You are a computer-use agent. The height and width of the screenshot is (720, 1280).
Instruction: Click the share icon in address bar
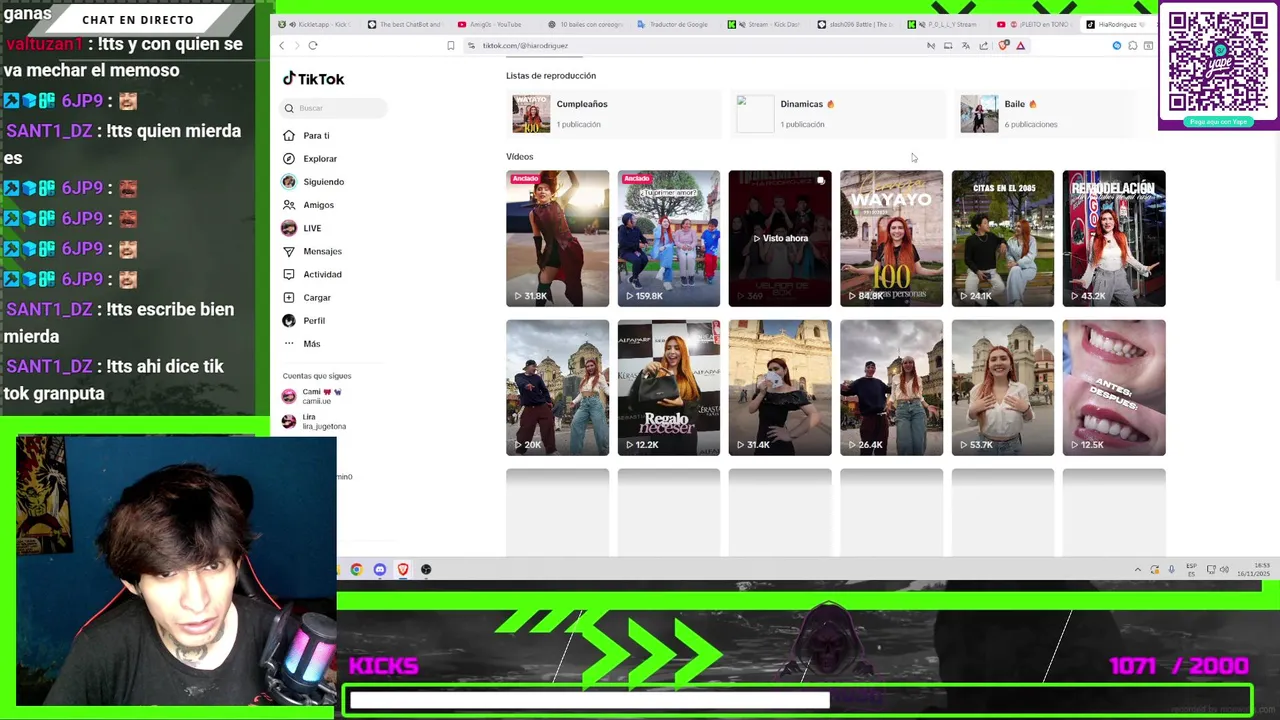click(984, 45)
